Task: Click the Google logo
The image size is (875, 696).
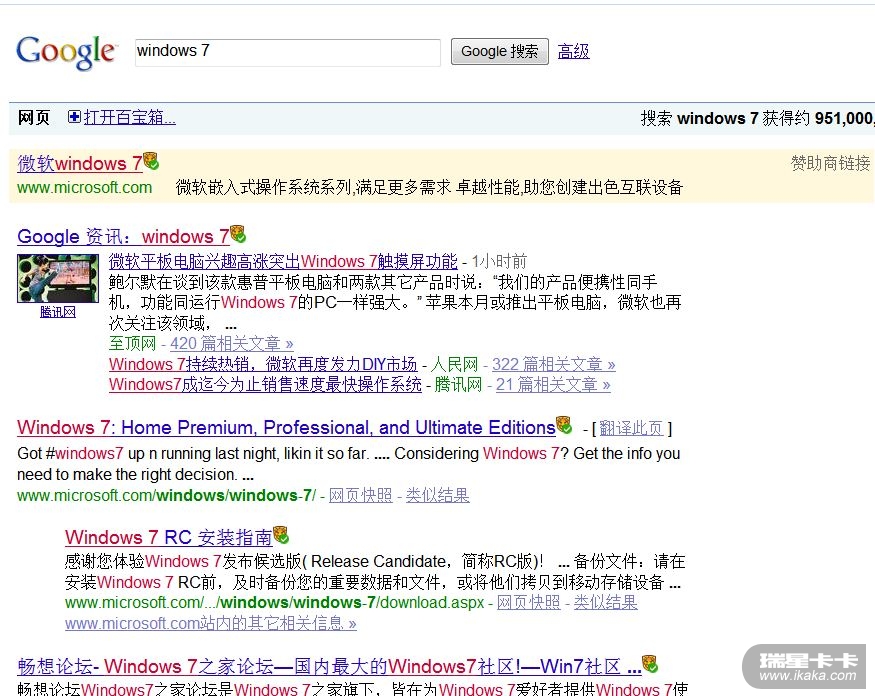Action: pyautogui.click(x=66, y=52)
